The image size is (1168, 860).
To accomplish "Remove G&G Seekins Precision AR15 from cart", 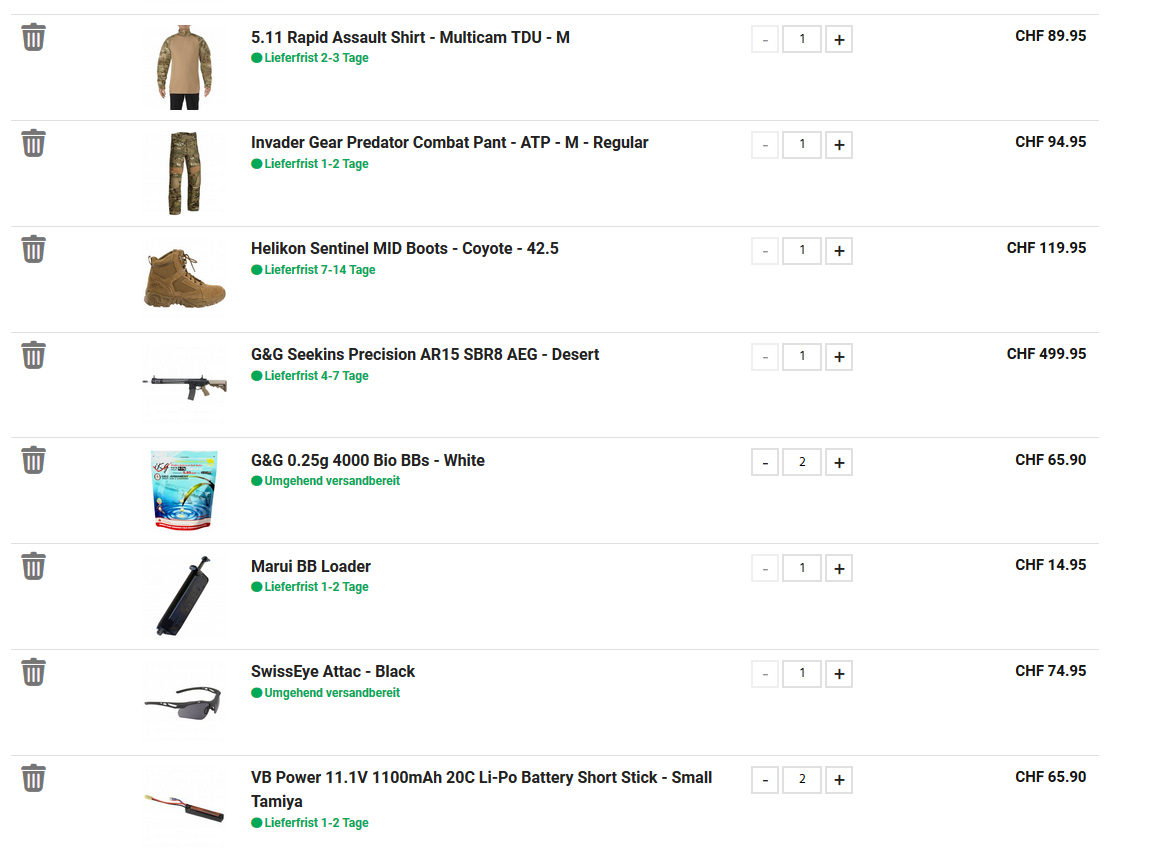I will (x=34, y=355).
